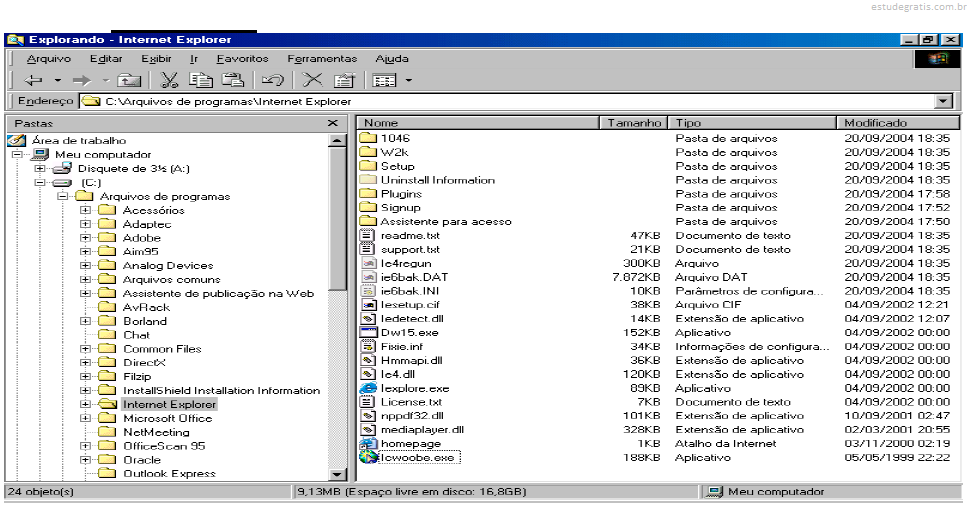Select the nppdf32.dll file name
The image size is (968, 506).
pos(412,415)
